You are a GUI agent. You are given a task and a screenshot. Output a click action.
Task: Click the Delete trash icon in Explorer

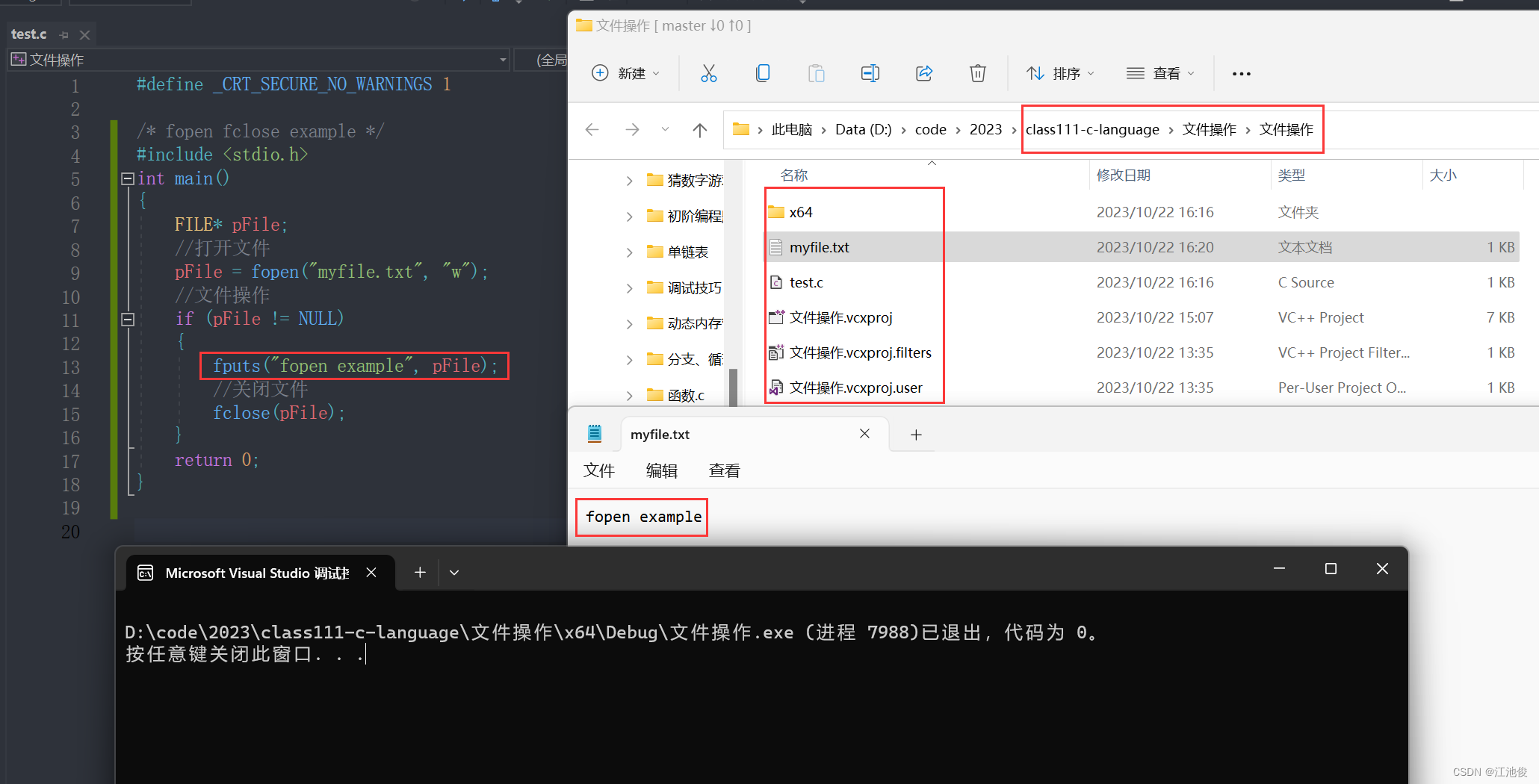(x=978, y=73)
